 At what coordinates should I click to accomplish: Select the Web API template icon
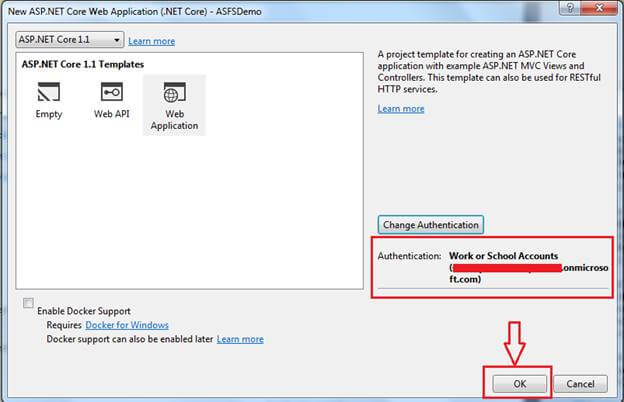pyautogui.click(x=111, y=92)
